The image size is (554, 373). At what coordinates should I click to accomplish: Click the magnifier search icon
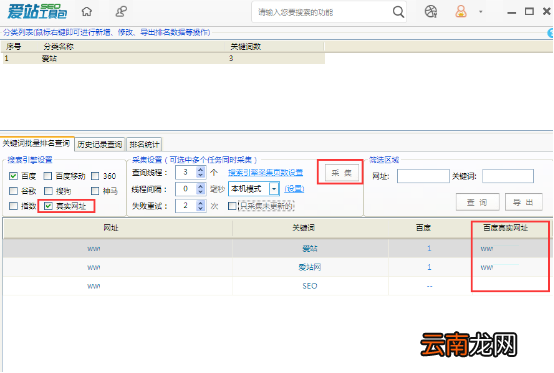[x=399, y=12]
